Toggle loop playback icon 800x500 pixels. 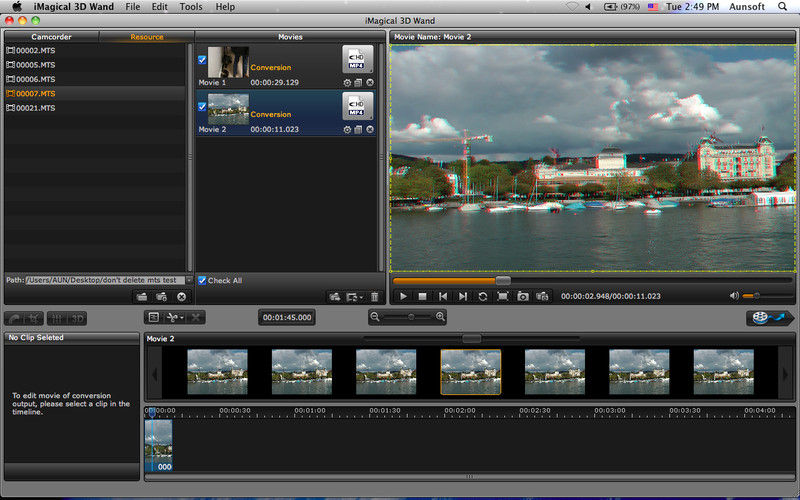(x=483, y=296)
